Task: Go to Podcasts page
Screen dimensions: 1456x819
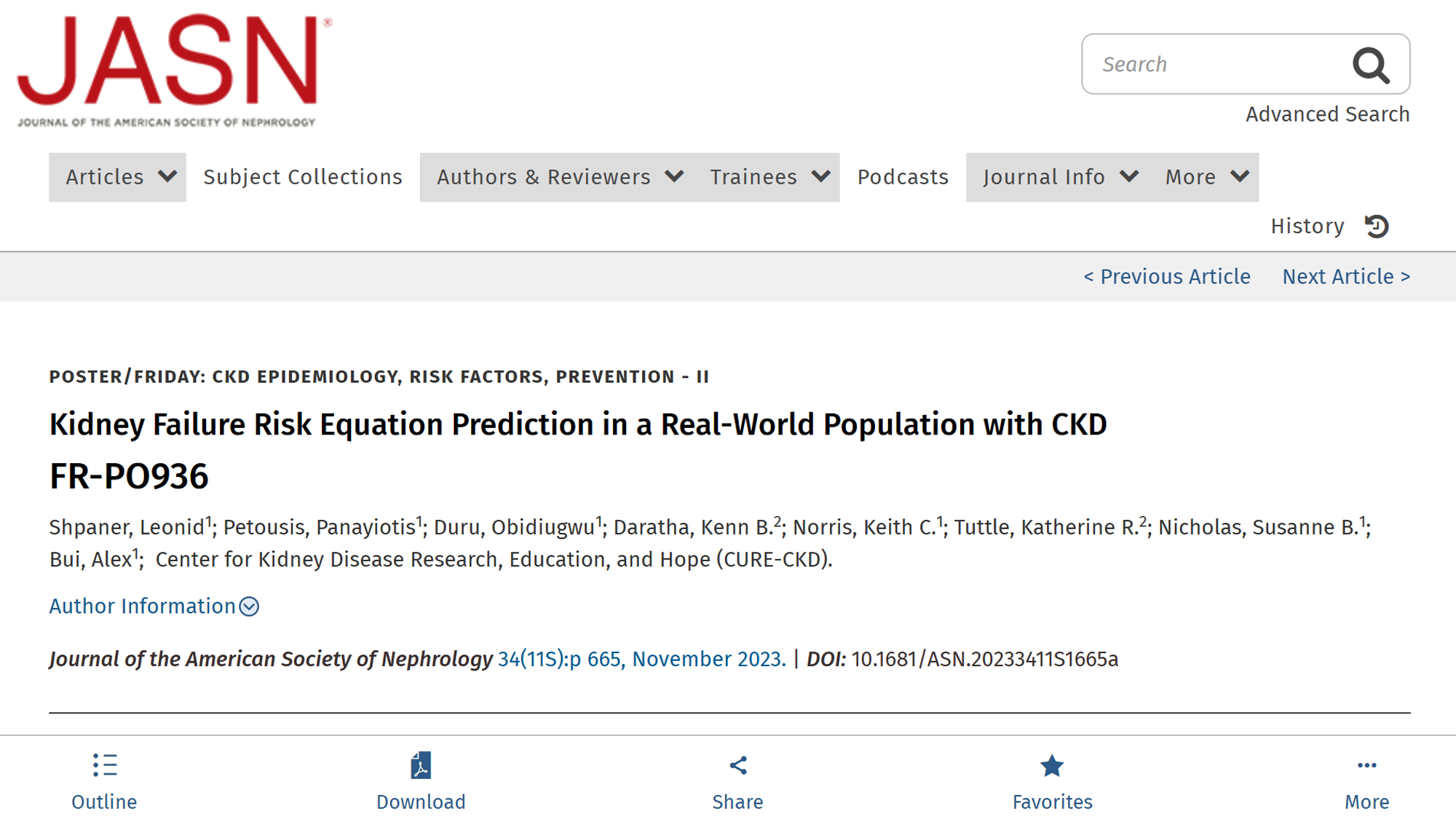Action: pos(903,177)
